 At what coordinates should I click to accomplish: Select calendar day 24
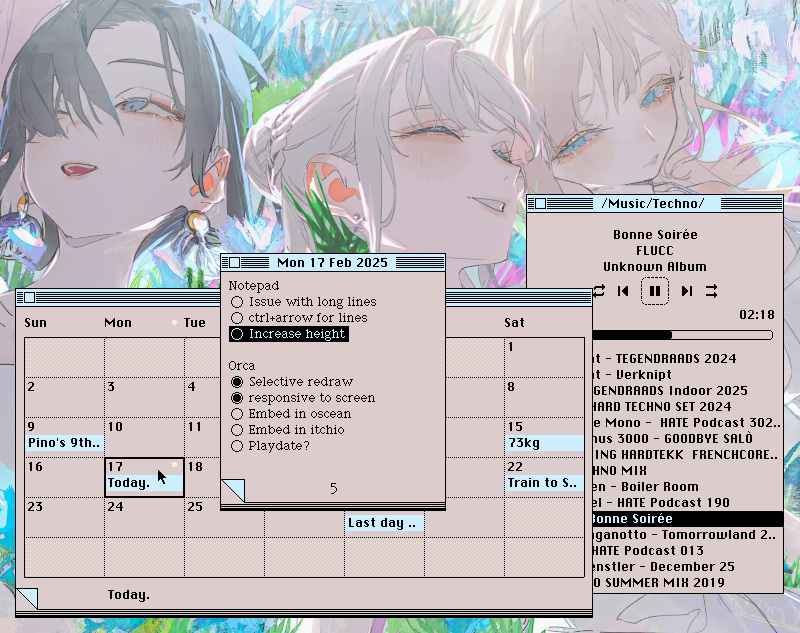click(x=144, y=518)
